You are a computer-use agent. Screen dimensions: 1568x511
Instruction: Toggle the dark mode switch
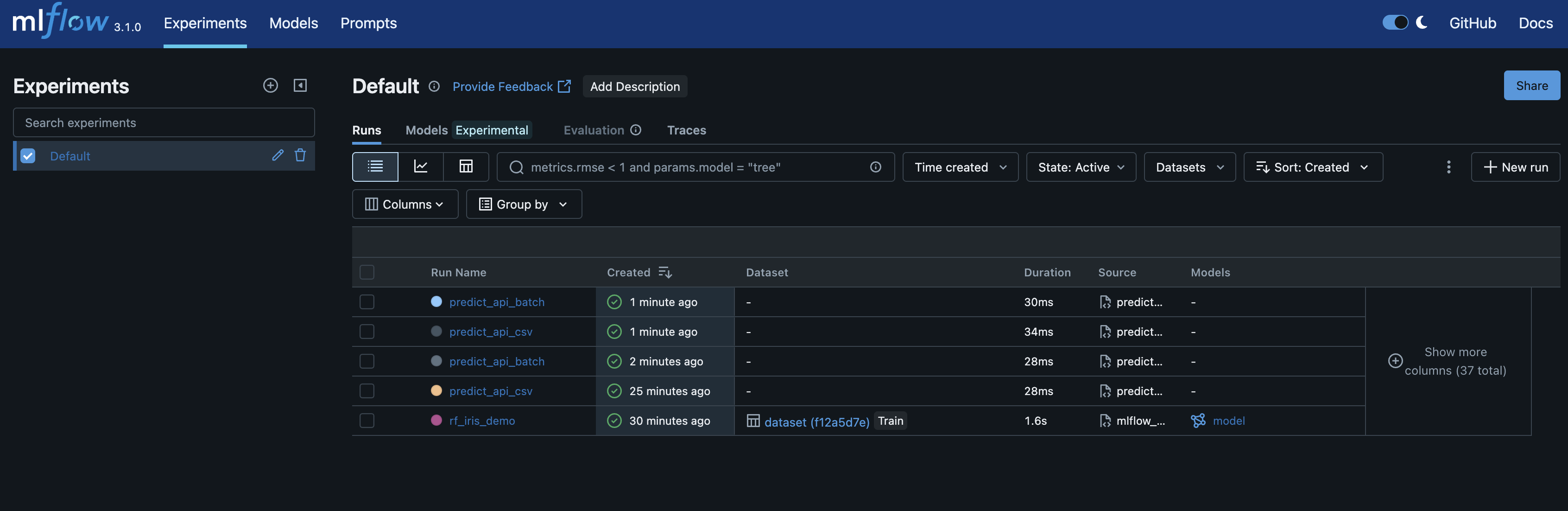pyautogui.click(x=1395, y=23)
